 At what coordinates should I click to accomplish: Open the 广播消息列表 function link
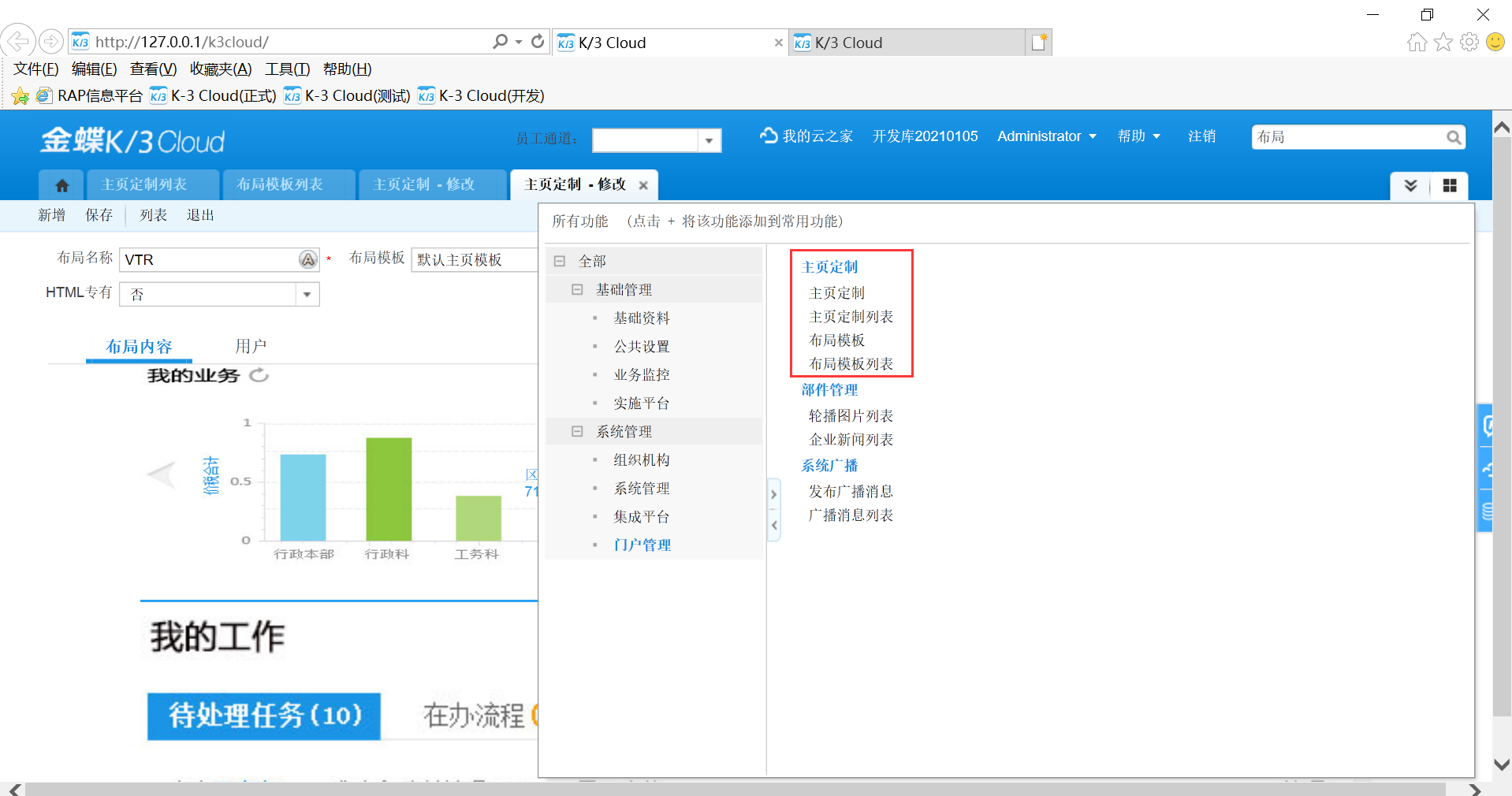click(851, 515)
